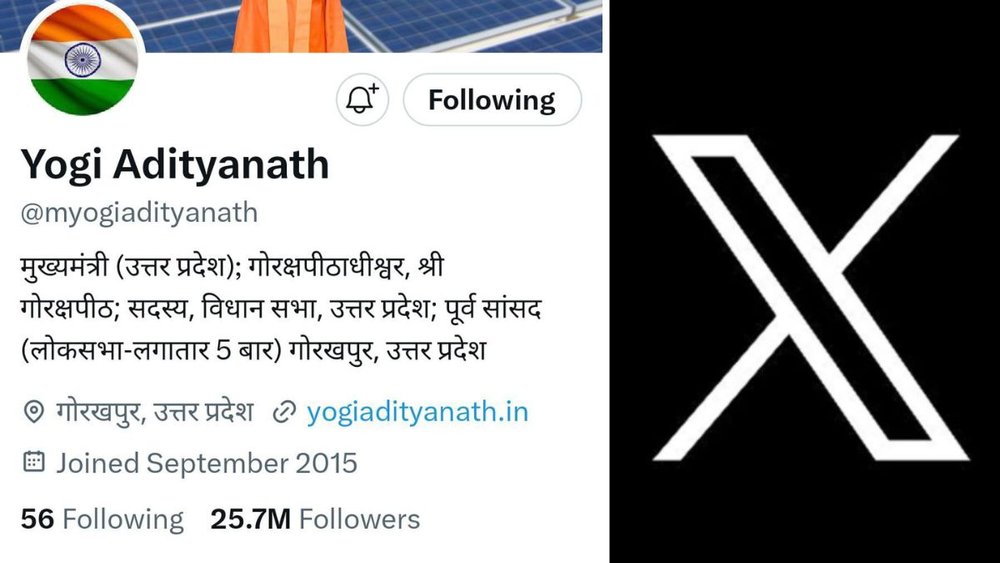Image resolution: width=1000 pixels, height=563 pixels.
Task: Select the मुख्यमंत्री word in bio
Action: [66, 267]
